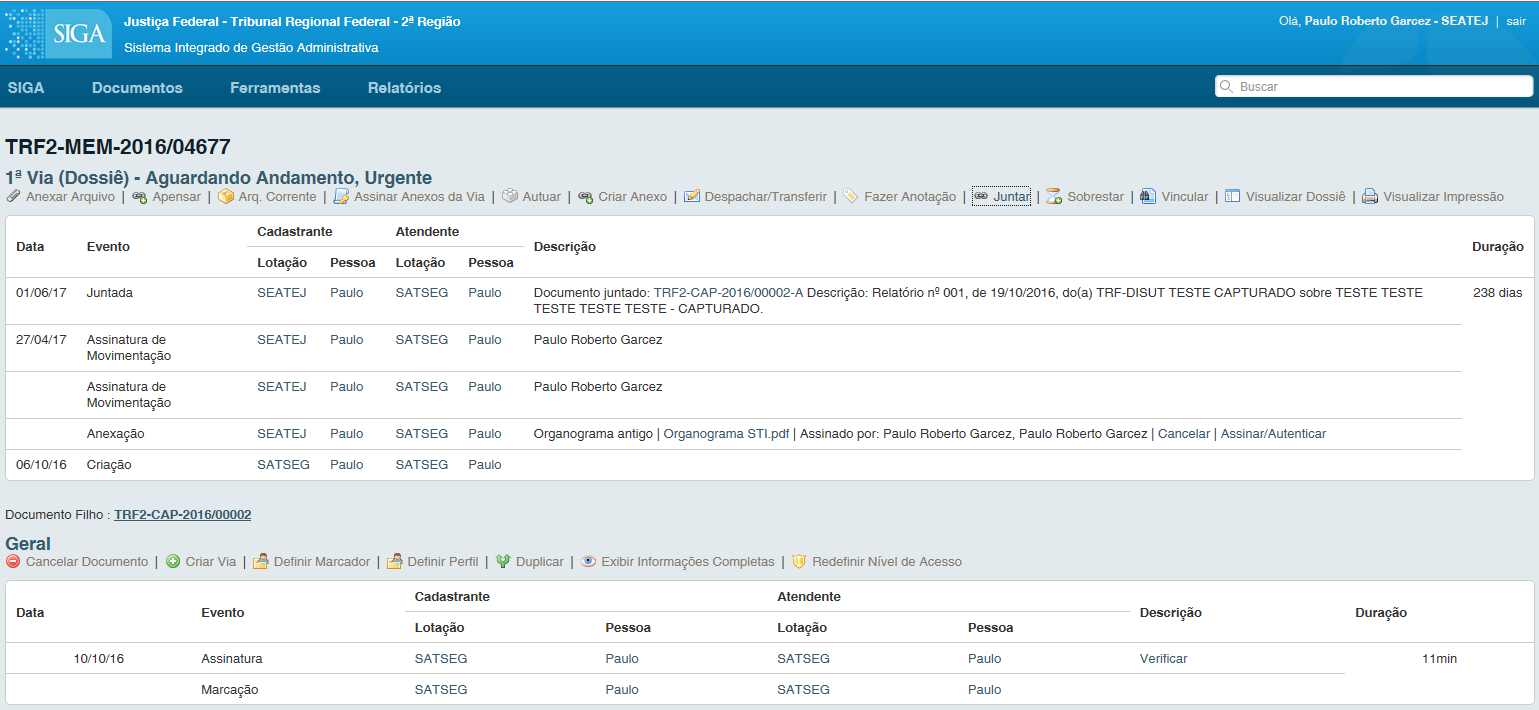Open the Organograma STI.pdf attachment

point(727,434)
